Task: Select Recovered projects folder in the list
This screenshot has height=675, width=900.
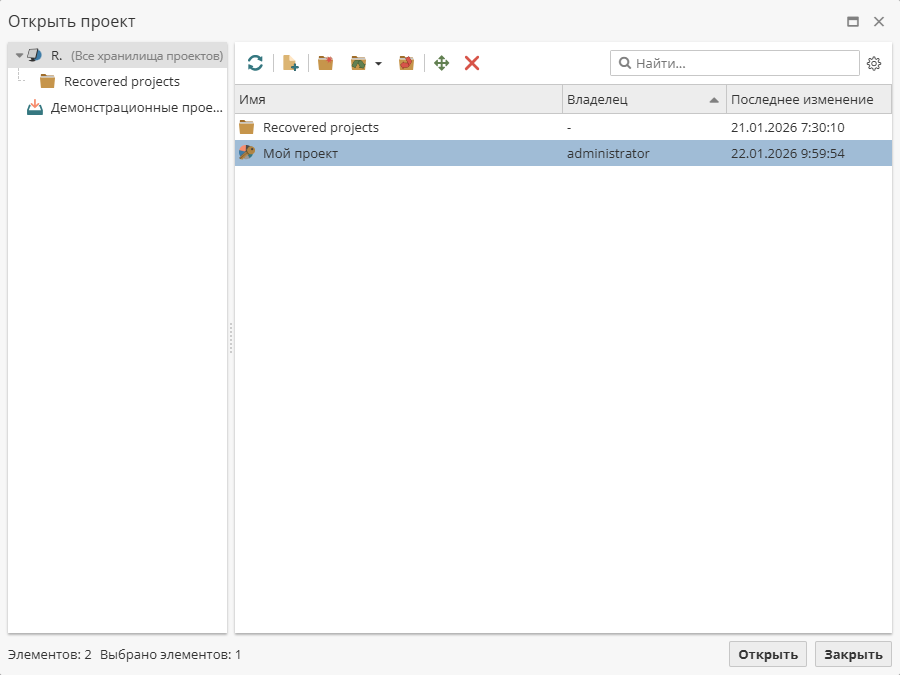Action: click(320, 127)
